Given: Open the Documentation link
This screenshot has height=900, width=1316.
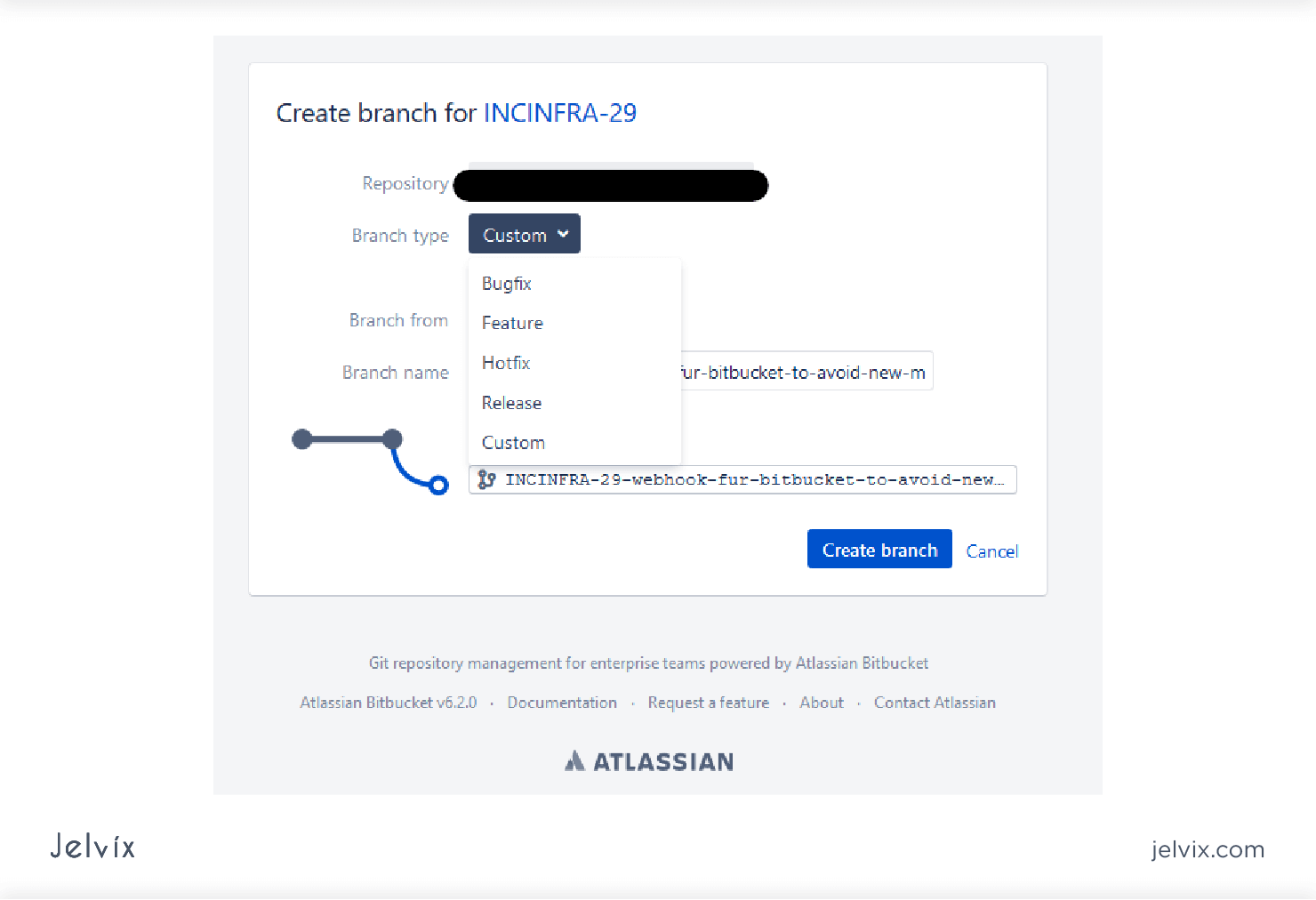Looking at the screenshot, I should pos(562,702).
